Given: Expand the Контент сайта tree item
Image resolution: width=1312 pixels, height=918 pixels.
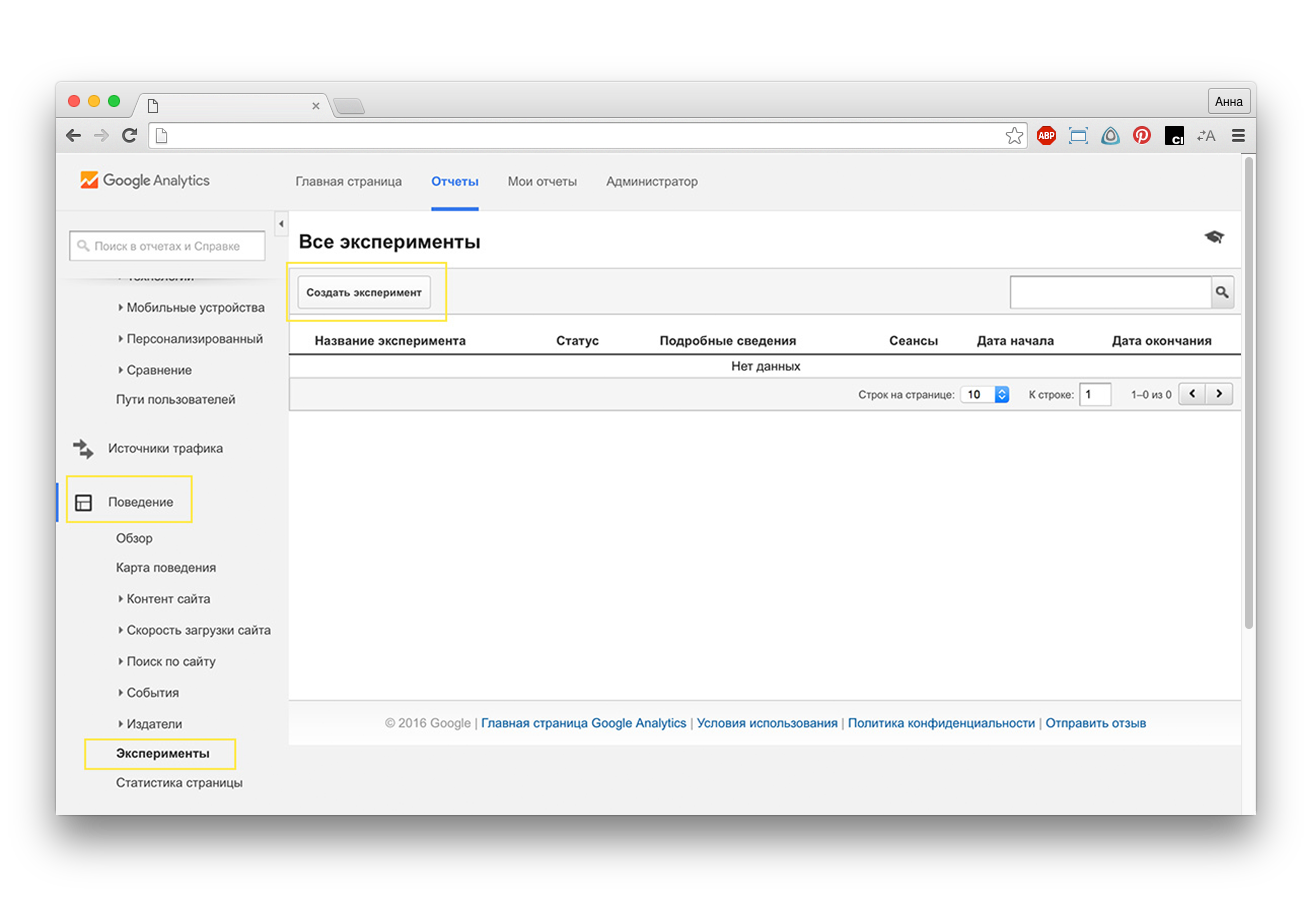Looking at the screenshot, I should (168, 599).
